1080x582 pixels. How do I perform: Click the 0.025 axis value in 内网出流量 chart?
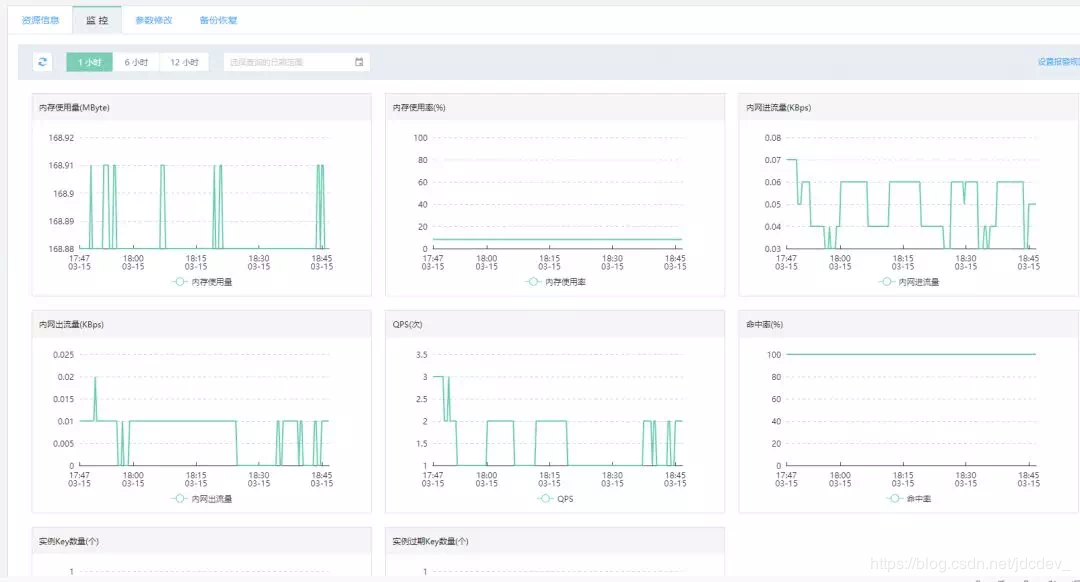click(63, 355)
